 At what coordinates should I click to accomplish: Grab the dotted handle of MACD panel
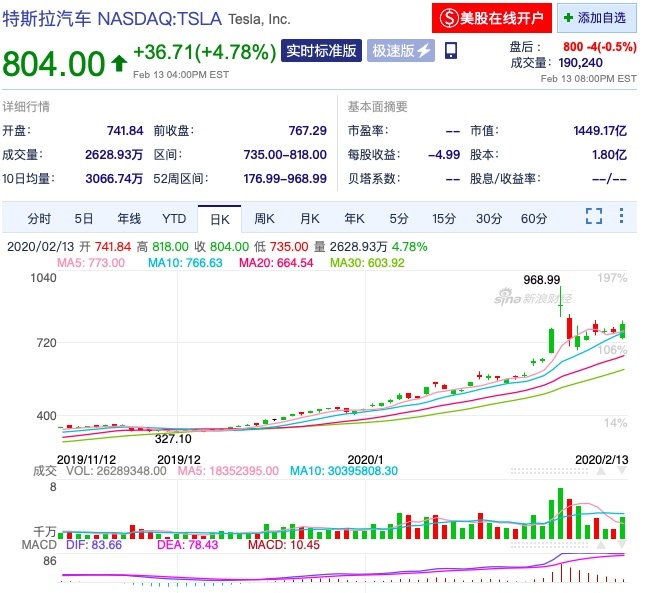pos(549,545)
